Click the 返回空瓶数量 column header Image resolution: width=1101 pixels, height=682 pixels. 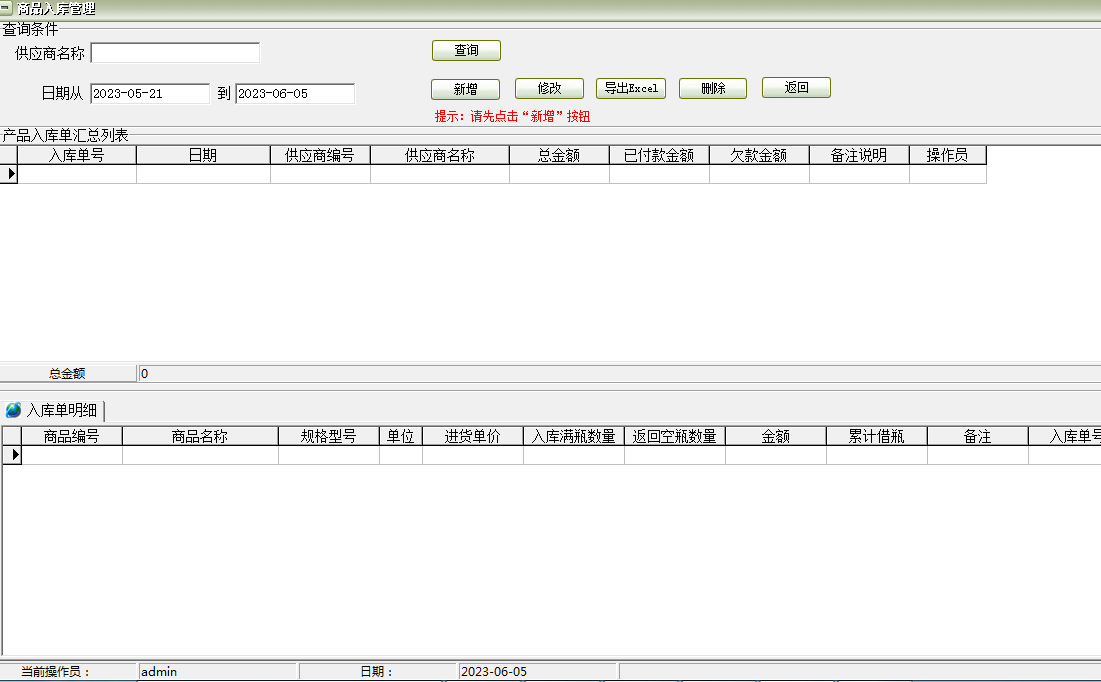675,436
